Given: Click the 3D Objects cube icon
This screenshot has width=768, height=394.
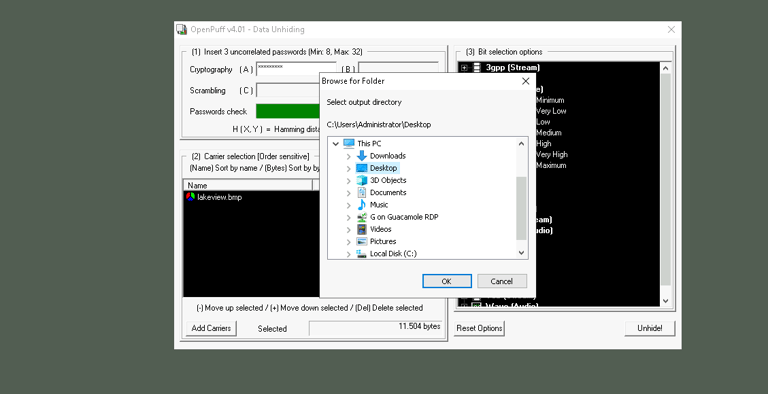Looking at the screenshot, I should 361,180.
